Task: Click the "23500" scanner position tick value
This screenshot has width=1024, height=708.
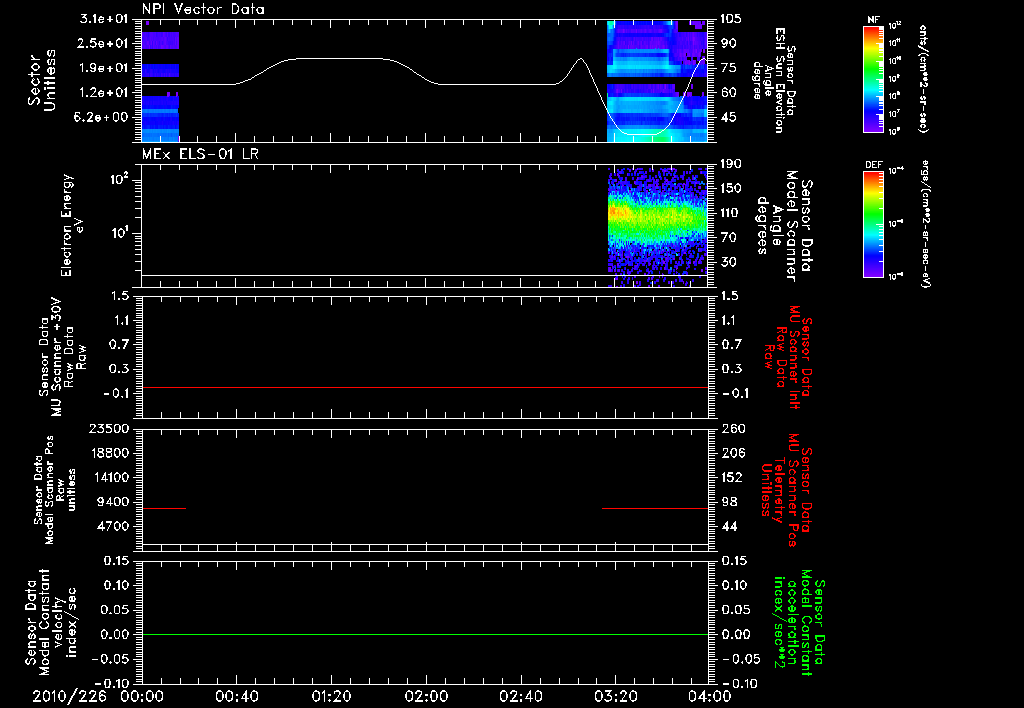Action: click(108, 428)
